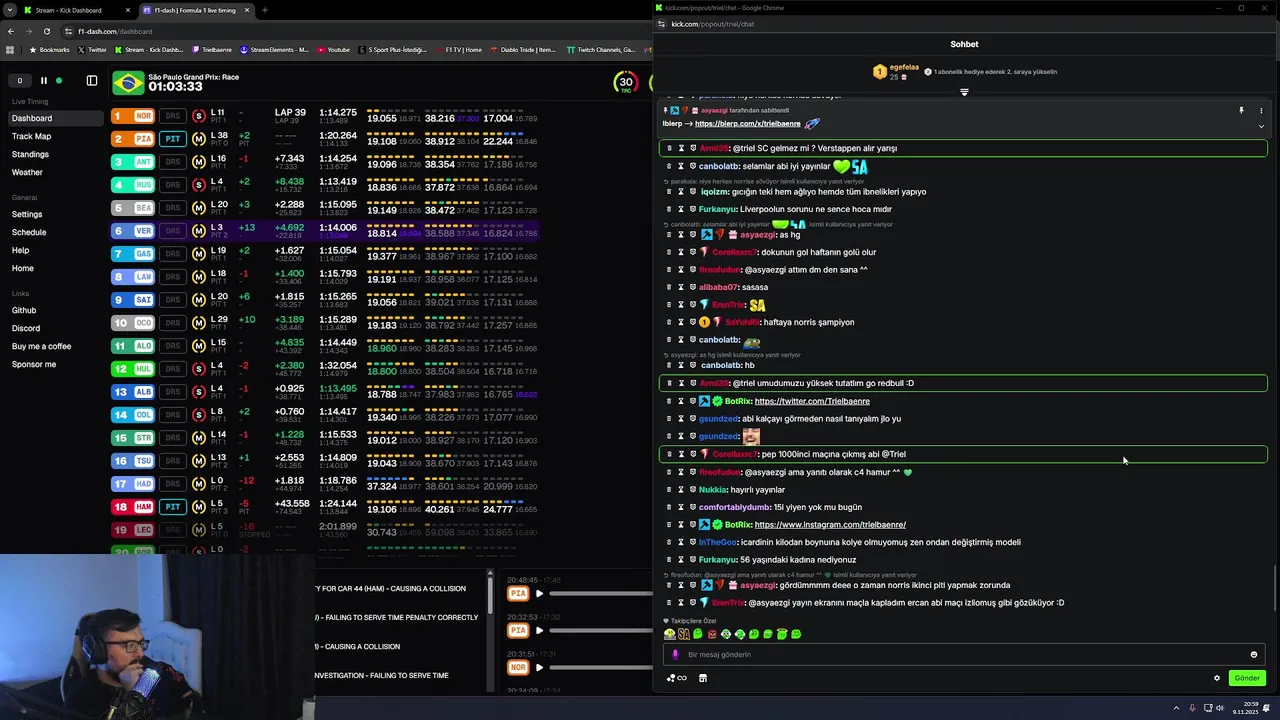Image resolution: width=1280 pixels, height=720 pixels.
Task: Click the track limits gauge showing 30
Action: click(626, 83)
